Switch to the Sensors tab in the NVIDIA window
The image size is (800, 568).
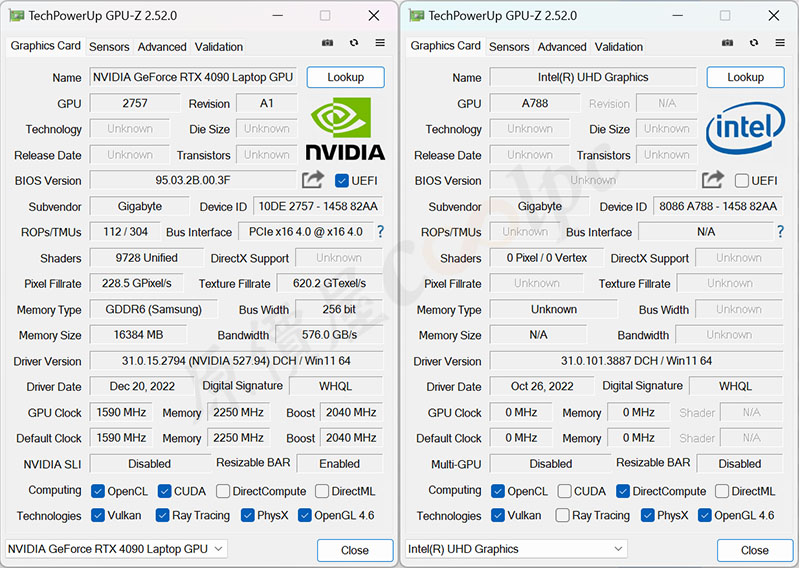[x=109, y=46]
